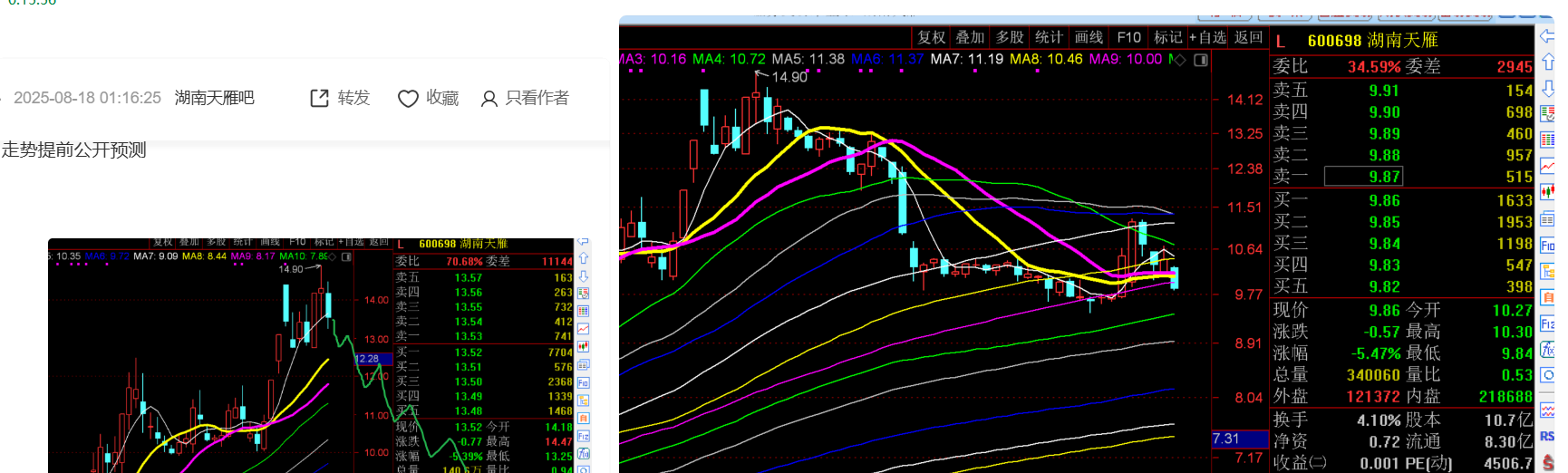Image resolution: width=1568 pixels, height=473 pixels.
Task: Select the 买二 9.85 order row
Action: click(1402, 223)
